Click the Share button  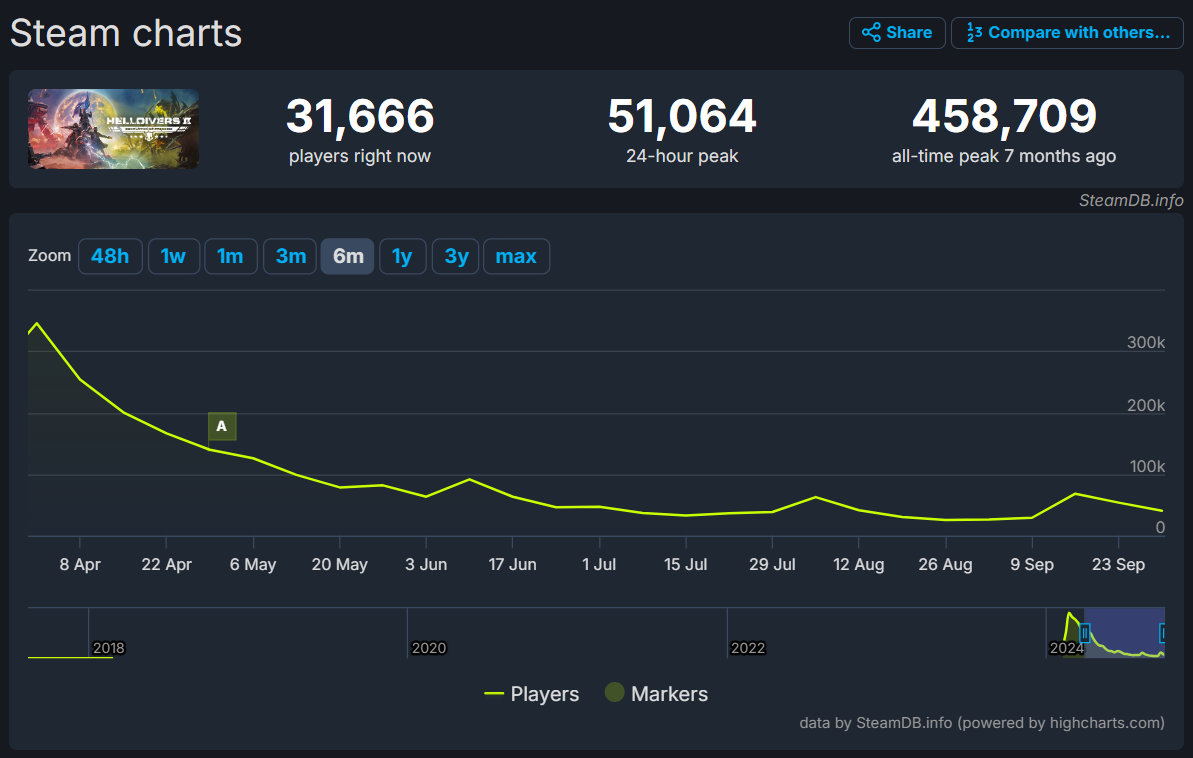897,33
